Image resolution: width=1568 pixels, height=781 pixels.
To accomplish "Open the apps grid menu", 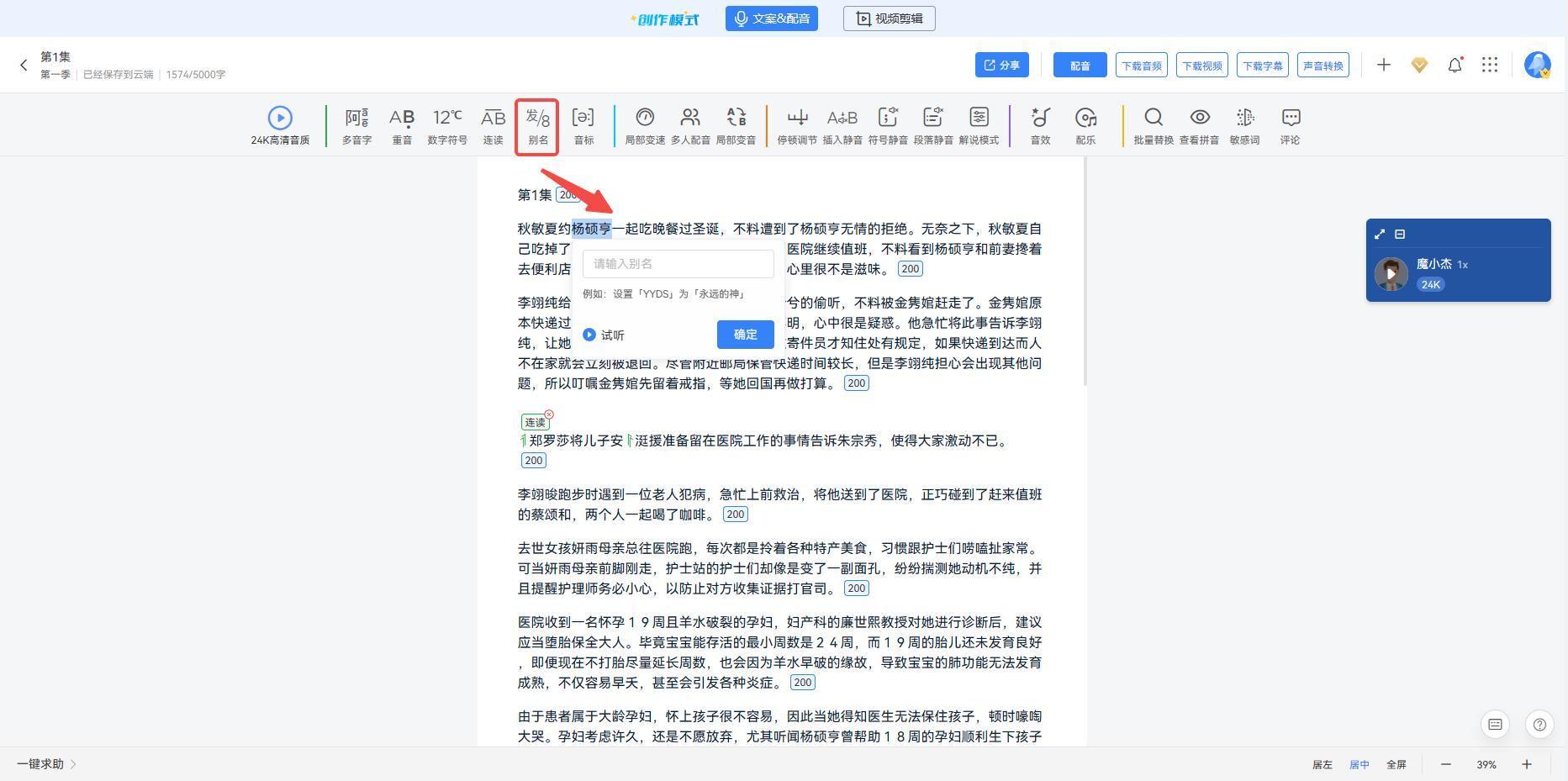I will tap(1490, 65).
